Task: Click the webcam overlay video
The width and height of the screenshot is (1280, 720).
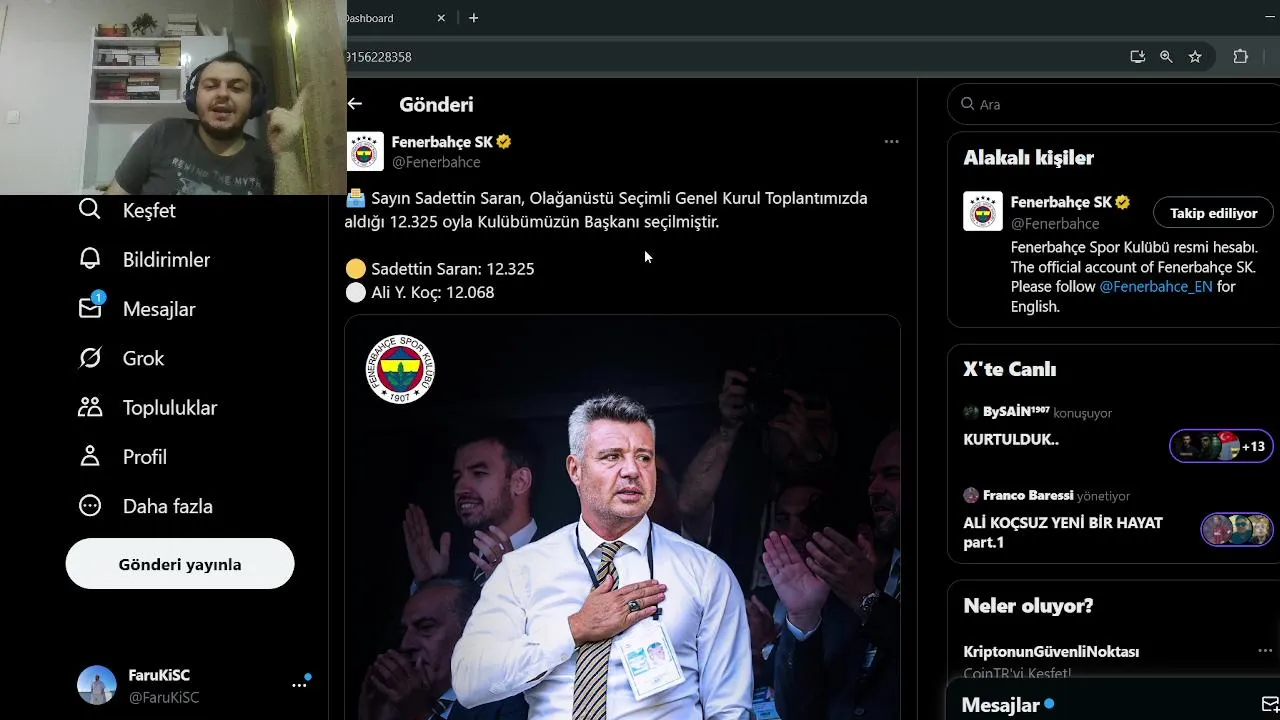Action: (x=173, y=97)
